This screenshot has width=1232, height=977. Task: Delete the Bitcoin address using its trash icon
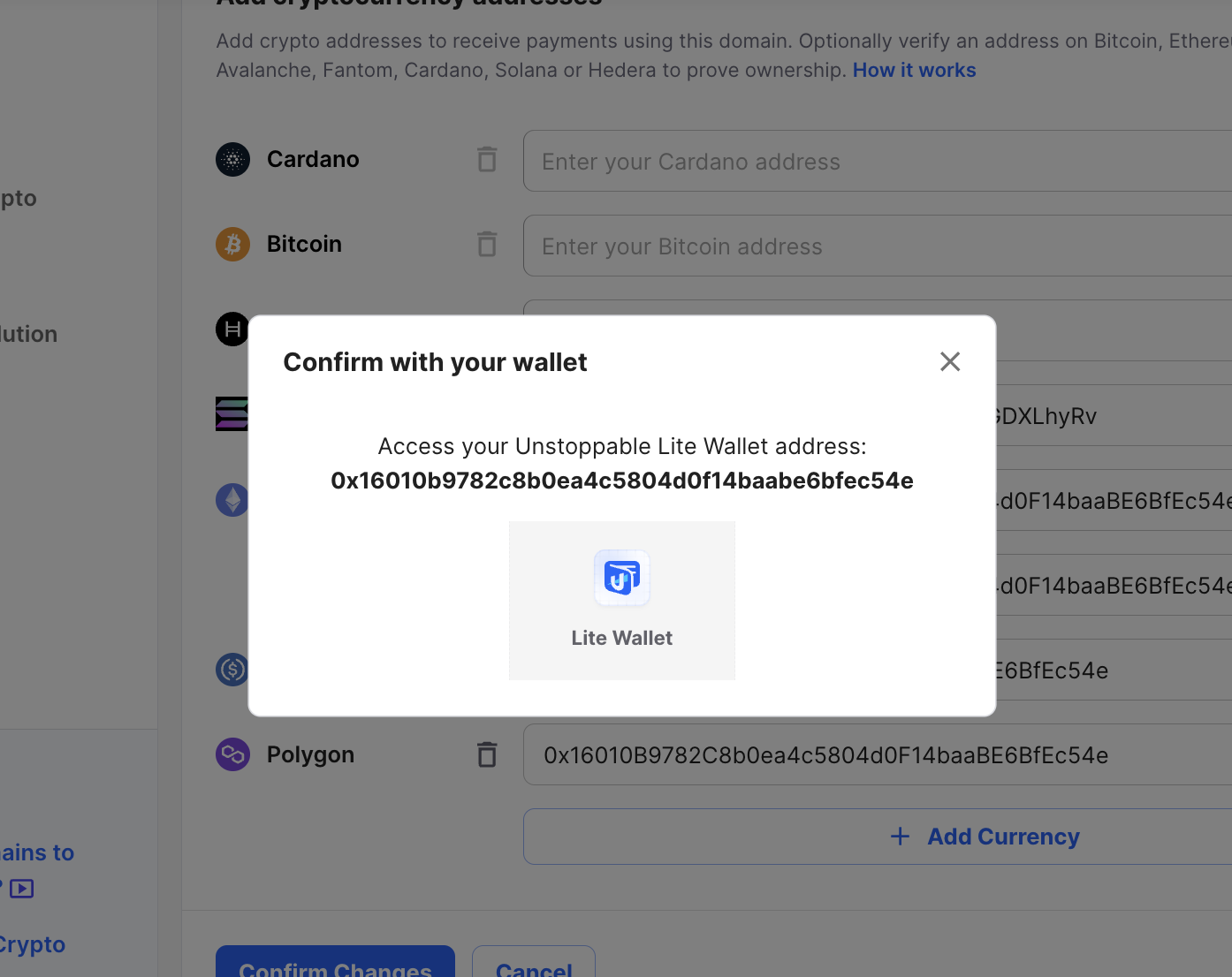486,244
